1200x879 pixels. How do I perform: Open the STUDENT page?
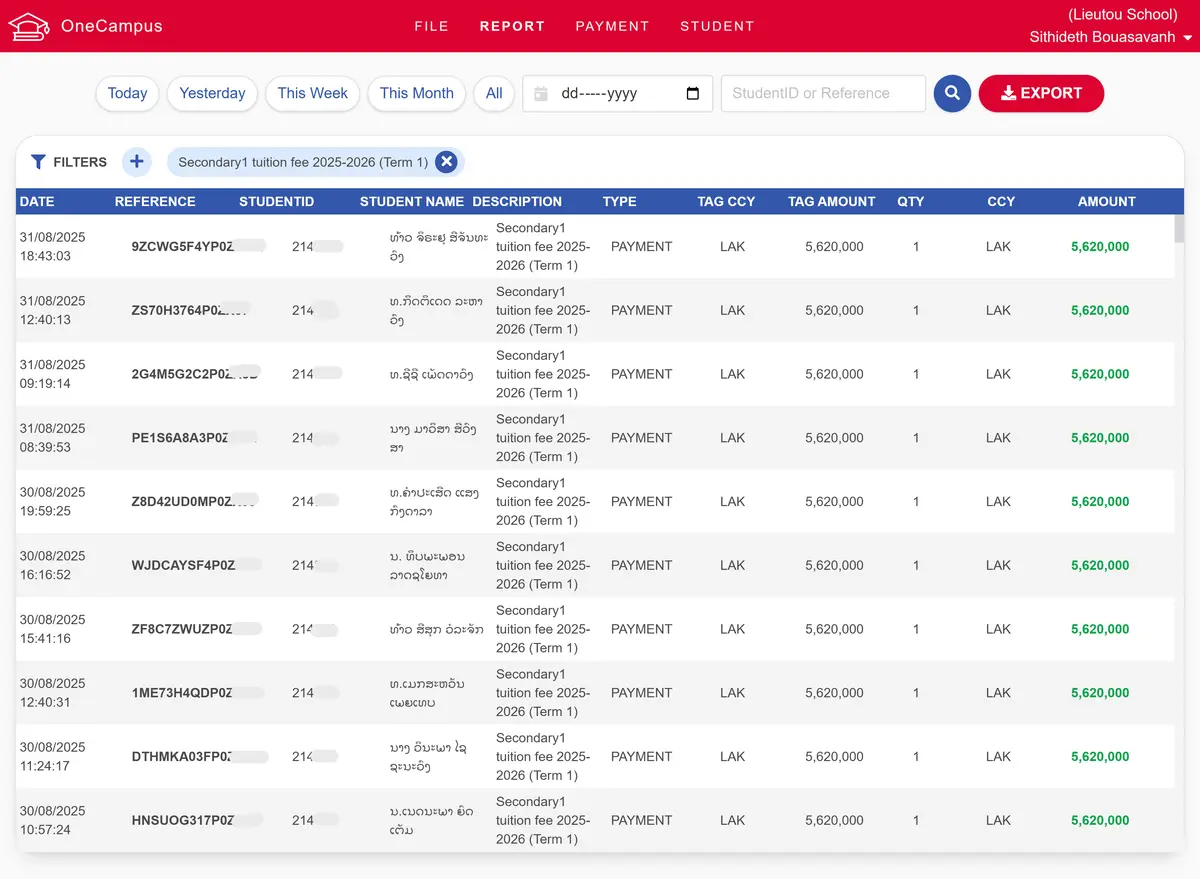[717, 26]
